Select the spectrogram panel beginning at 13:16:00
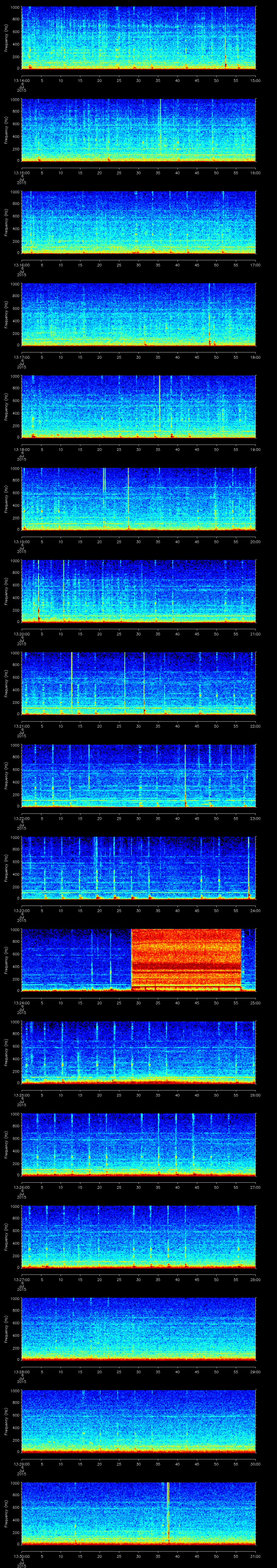The height and width of the screenshot is (1568, 277). (139, 222)
